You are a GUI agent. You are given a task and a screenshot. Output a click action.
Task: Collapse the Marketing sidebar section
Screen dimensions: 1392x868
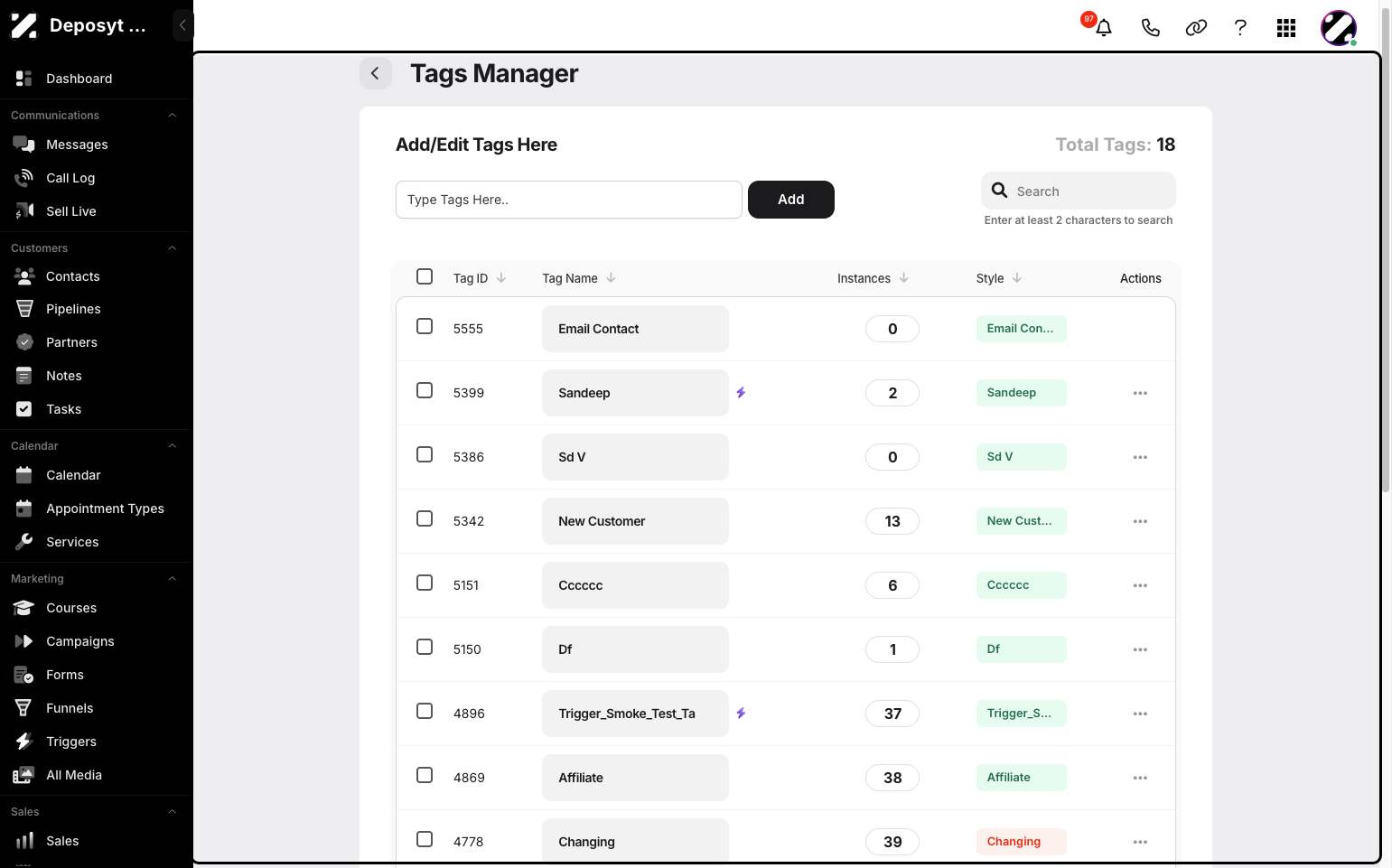pyautogui.click(x=172, y=578)
